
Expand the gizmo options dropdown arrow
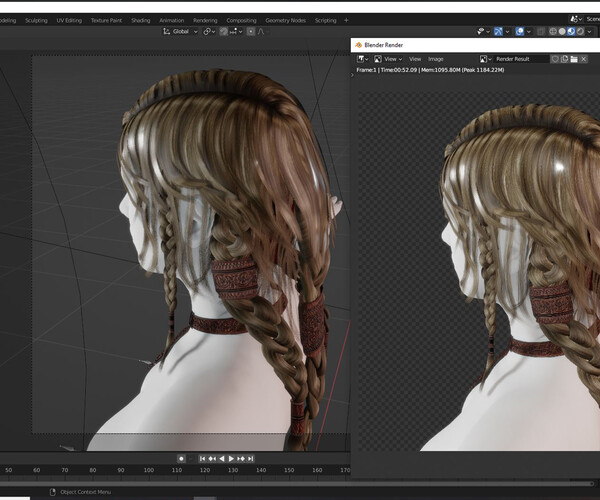(507, 31)
